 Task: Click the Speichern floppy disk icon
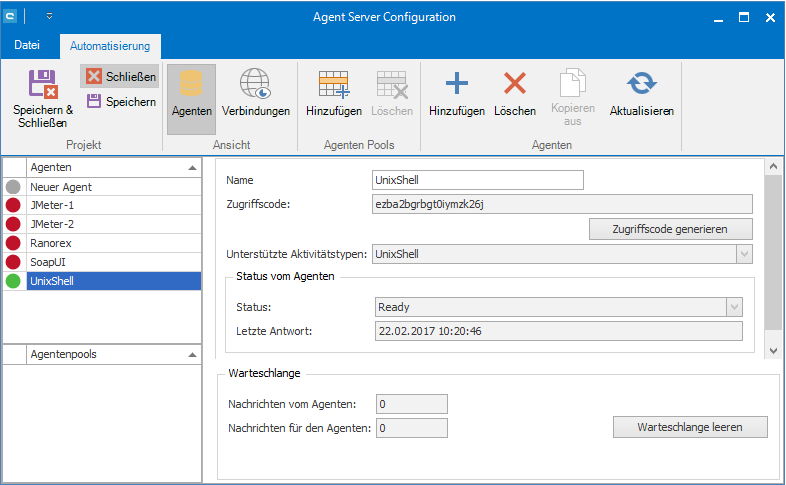pyautogui.click(x=94, y=101)
